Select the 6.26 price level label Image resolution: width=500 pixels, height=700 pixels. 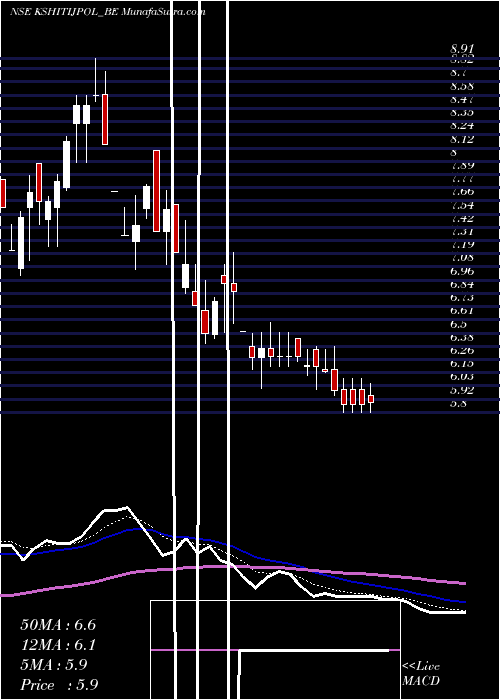[462, 350]
